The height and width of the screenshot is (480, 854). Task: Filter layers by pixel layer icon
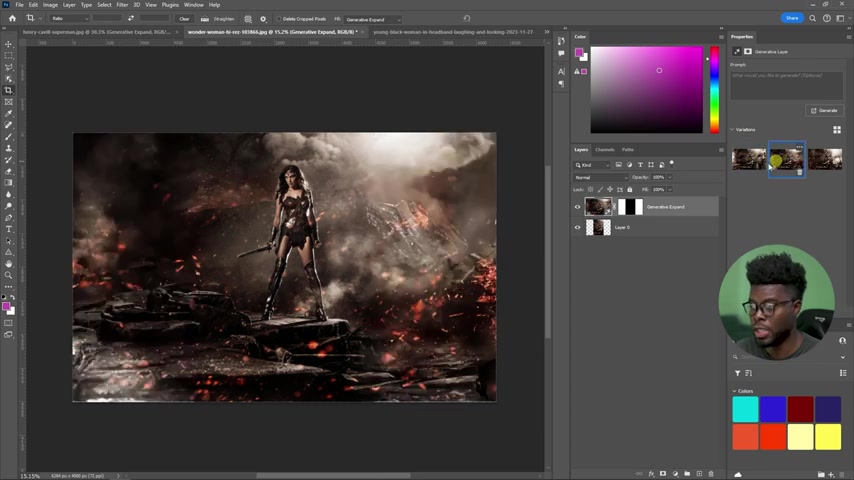click(619, 165)
